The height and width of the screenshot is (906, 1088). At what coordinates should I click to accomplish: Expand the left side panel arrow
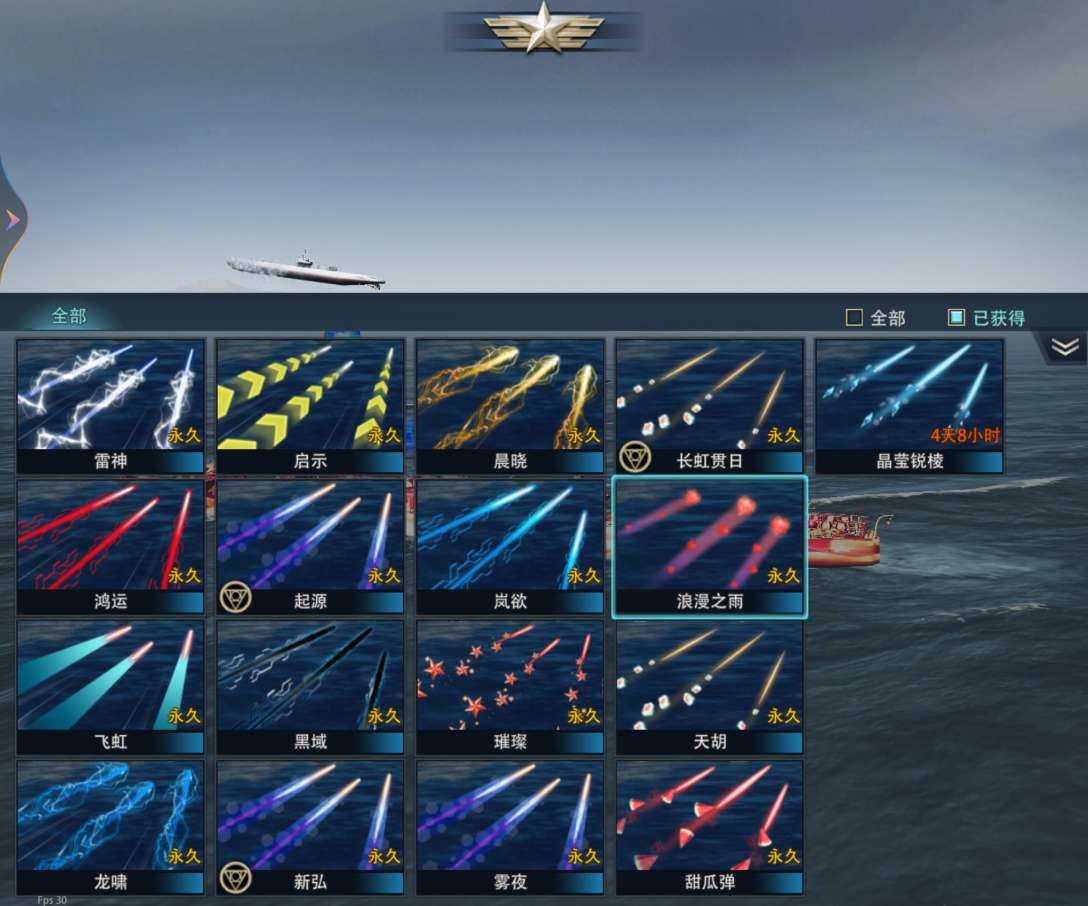click(12, 220)
